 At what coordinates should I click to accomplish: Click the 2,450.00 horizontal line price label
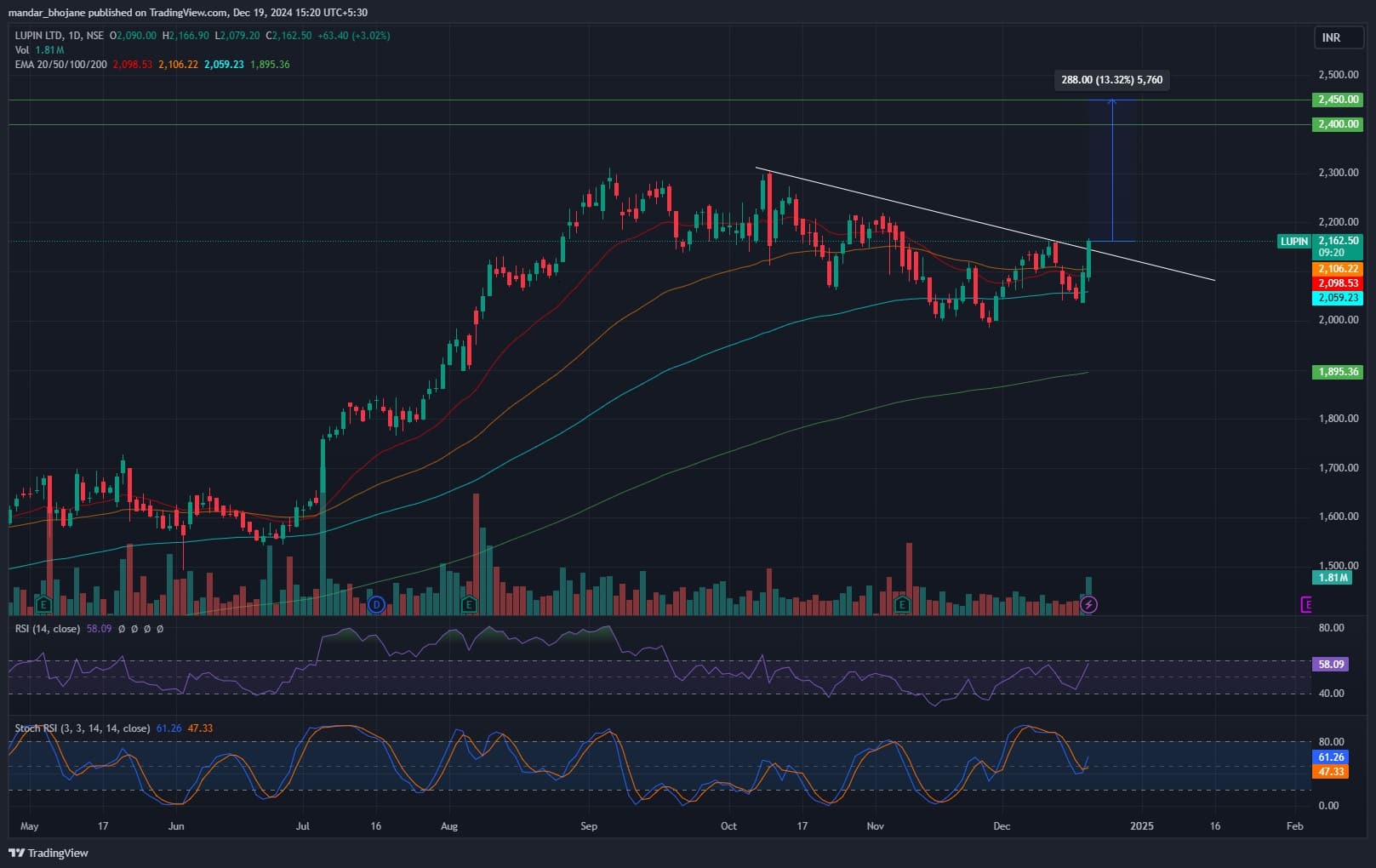1338,100
